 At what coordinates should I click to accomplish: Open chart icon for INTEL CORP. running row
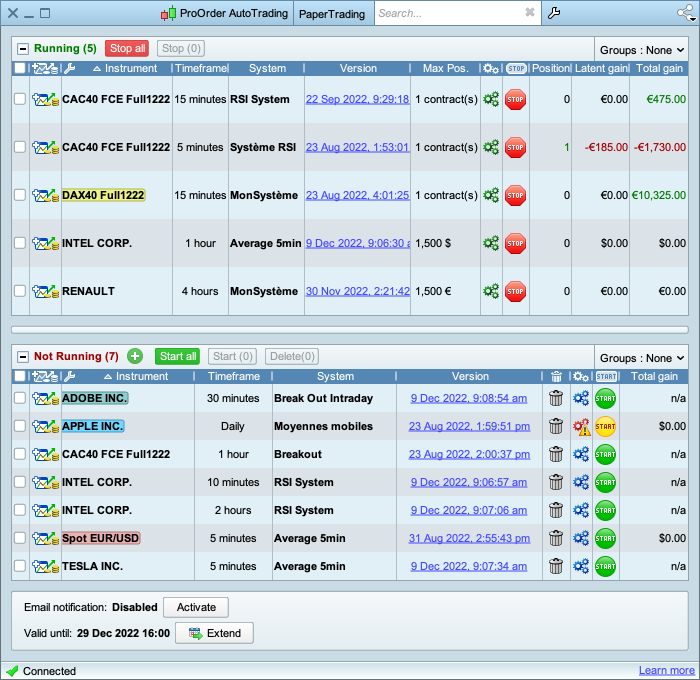tap(45, 243)
